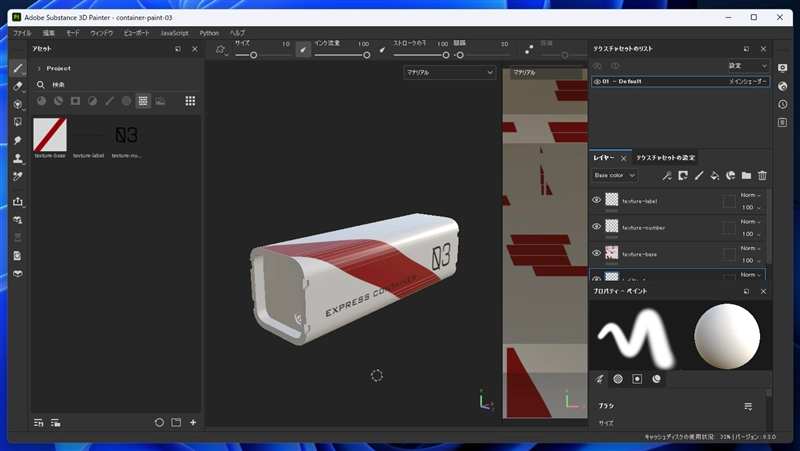Expand the Project folder in assets
Screen dimensions: 800x451
click(39, 68)
